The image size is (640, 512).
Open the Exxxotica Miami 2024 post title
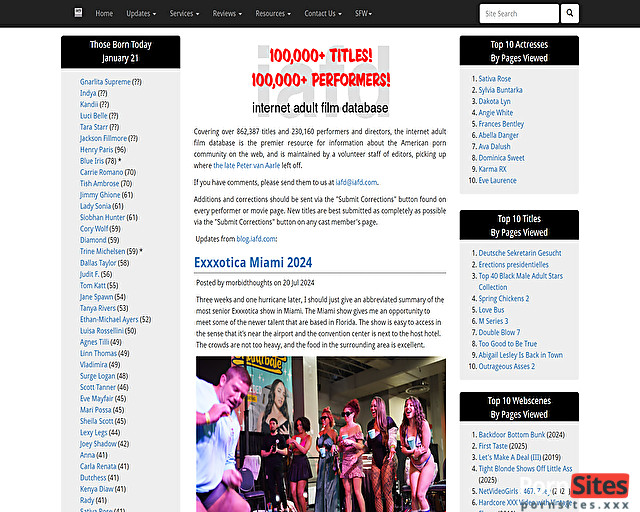tap(253, 262)
